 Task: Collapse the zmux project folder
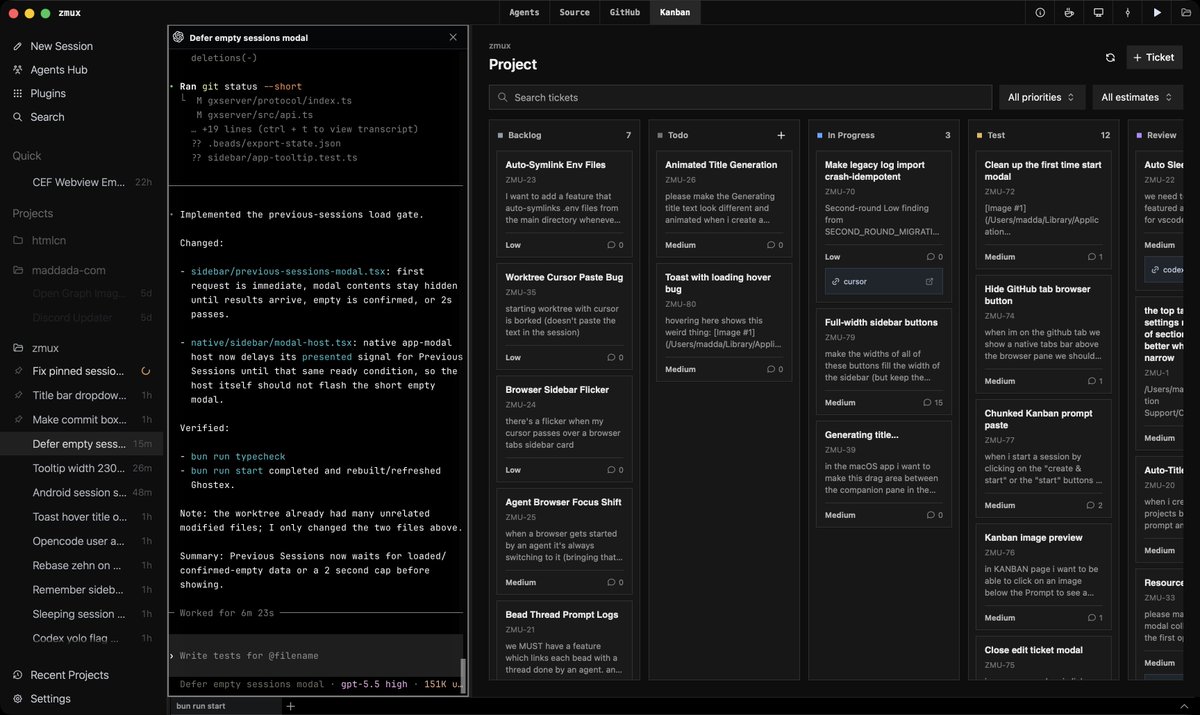pos(18,348)
